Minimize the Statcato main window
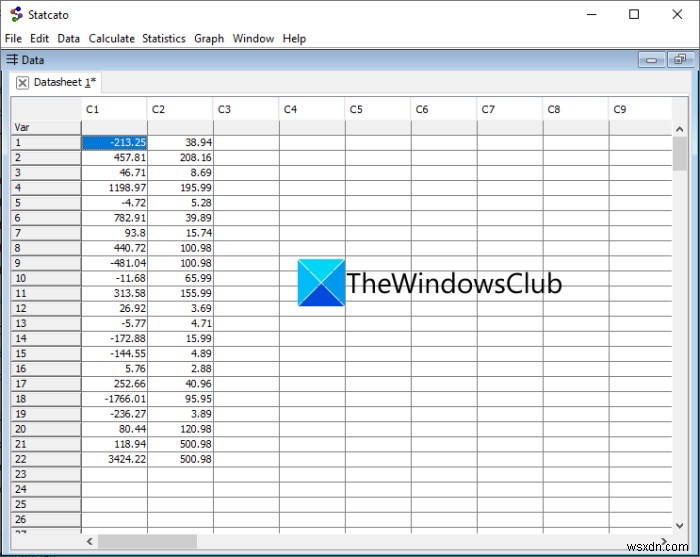 click(592, 14)
